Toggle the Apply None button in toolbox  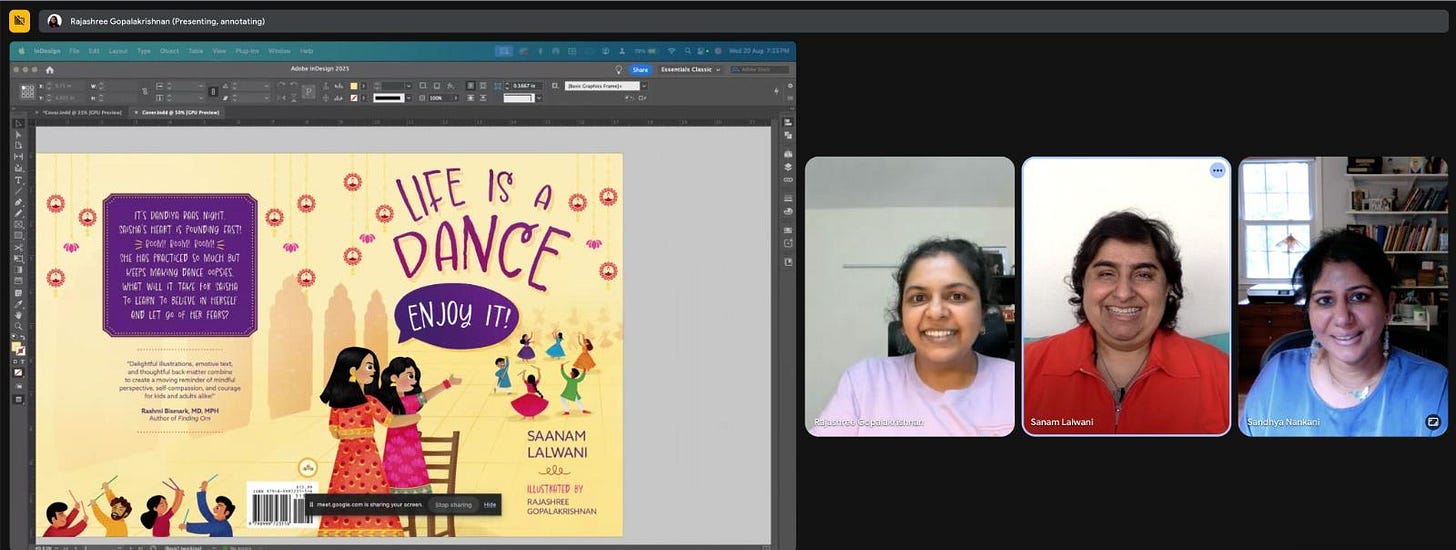pos(18,372)
